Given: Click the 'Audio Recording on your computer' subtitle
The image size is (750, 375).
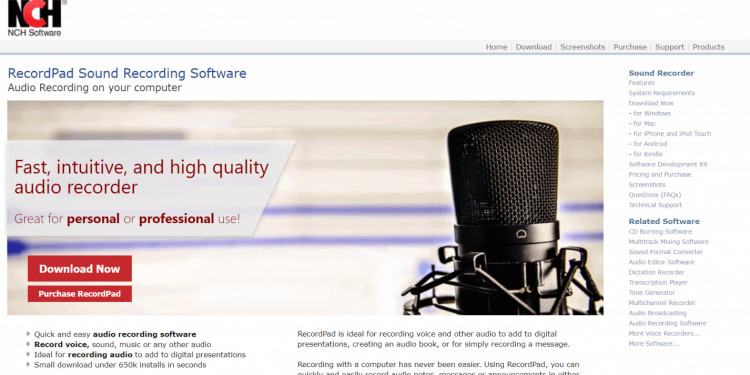Looking at the screenshot, I should (x=95, y=88).
